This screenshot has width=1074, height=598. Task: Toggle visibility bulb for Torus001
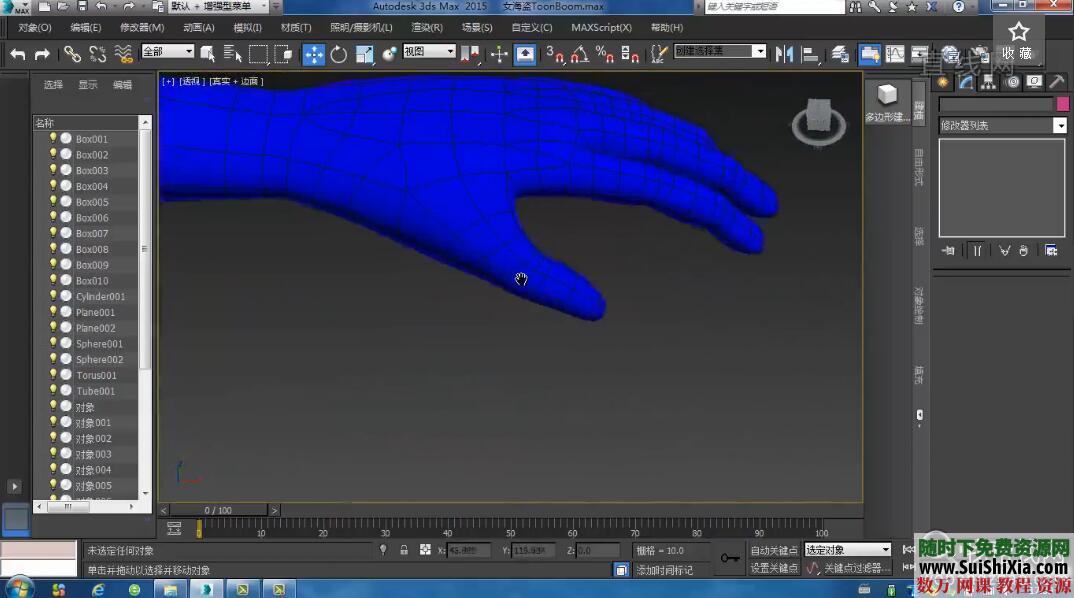[x=53, y=374]
